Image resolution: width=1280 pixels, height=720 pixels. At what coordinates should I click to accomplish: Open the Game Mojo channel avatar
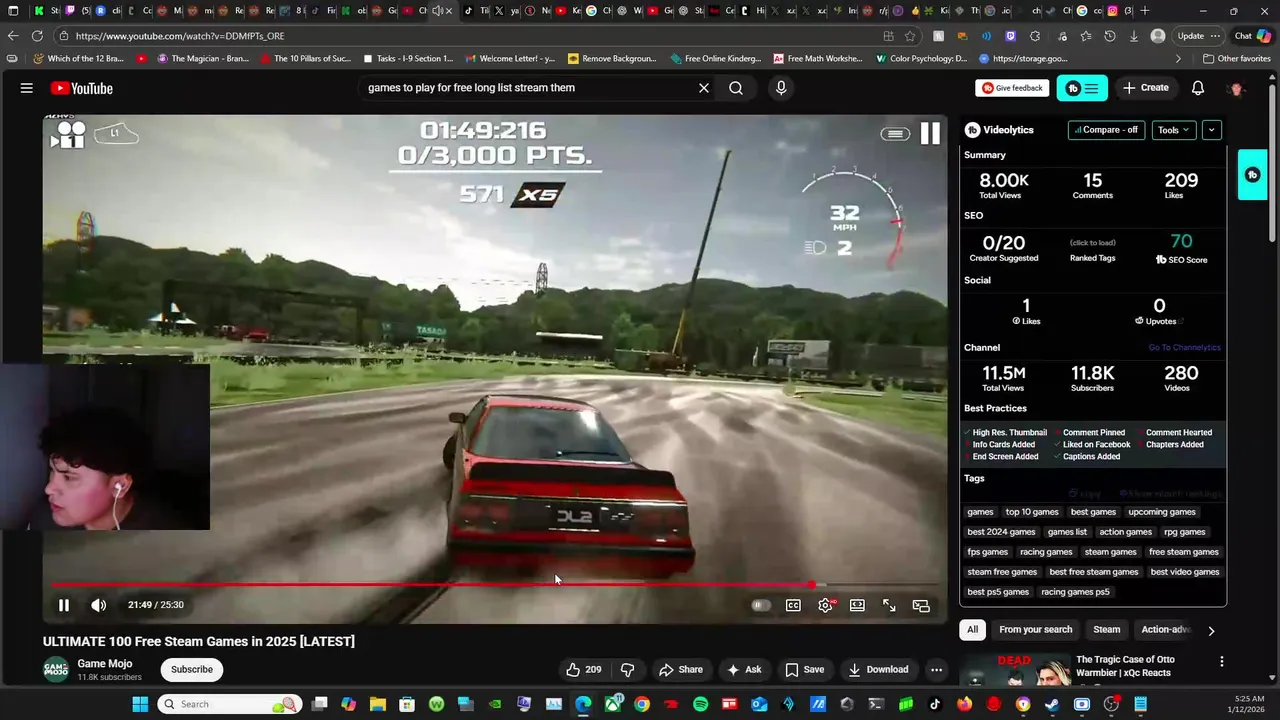click(56, 670)
